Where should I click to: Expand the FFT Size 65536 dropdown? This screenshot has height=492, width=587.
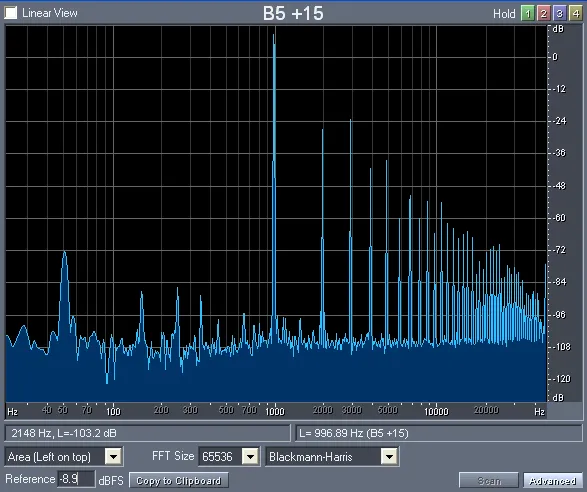(250, 456)
